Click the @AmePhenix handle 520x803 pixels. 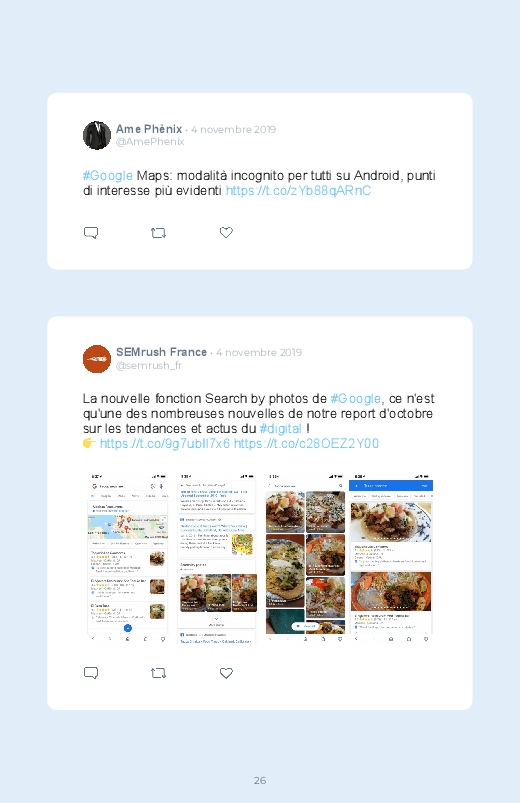tap(150, 141)
